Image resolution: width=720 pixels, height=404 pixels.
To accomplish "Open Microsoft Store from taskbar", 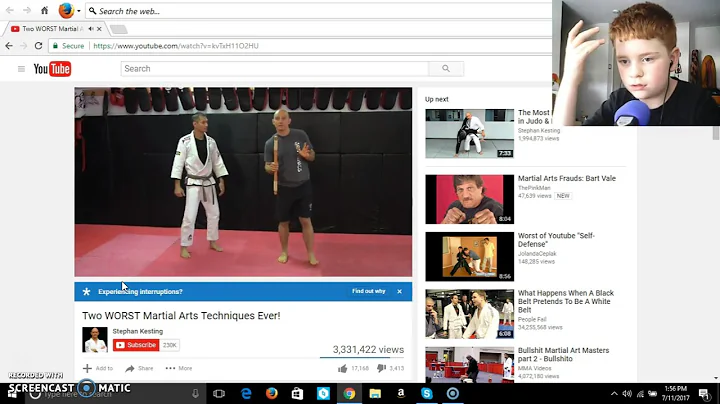I will point(298,393).
